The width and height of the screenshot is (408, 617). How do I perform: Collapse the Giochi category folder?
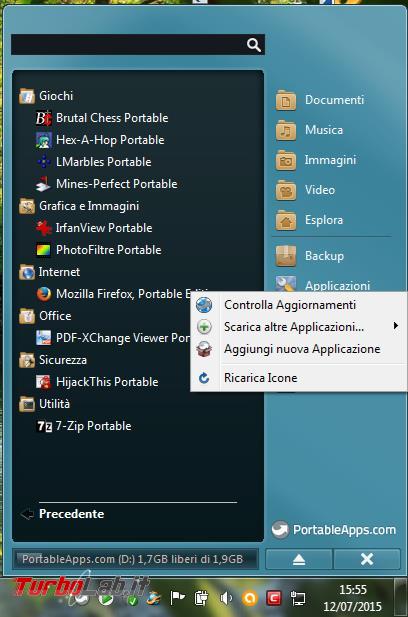pos(46,96)
